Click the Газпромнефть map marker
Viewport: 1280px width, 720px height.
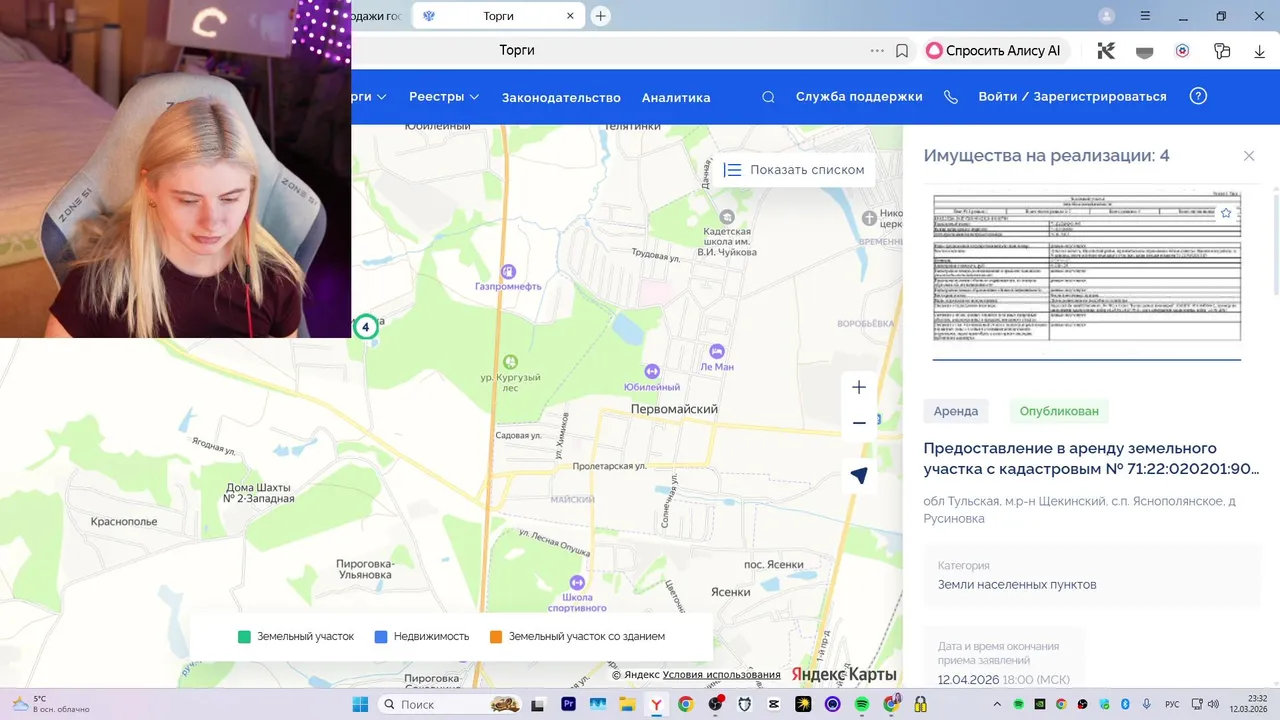(508, 271)
